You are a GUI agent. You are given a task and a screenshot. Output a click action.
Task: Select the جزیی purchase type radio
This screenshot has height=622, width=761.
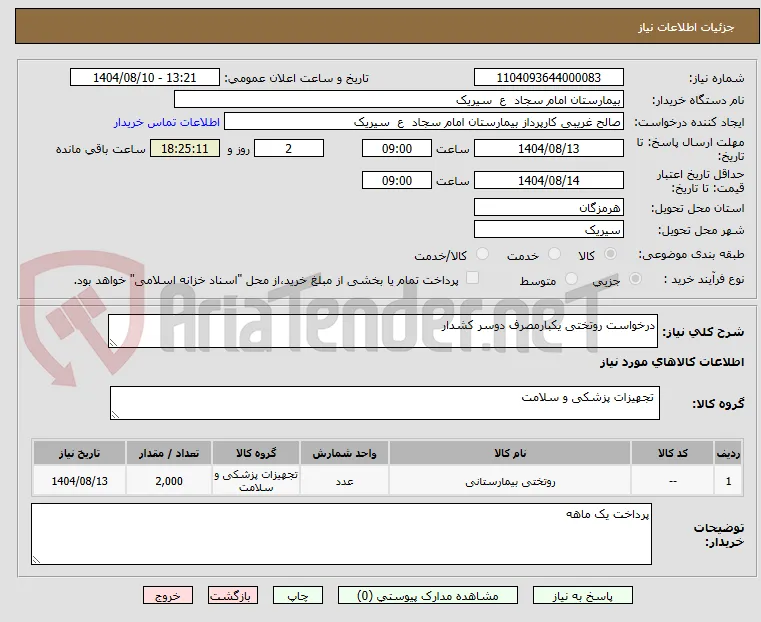click(635, 278)
